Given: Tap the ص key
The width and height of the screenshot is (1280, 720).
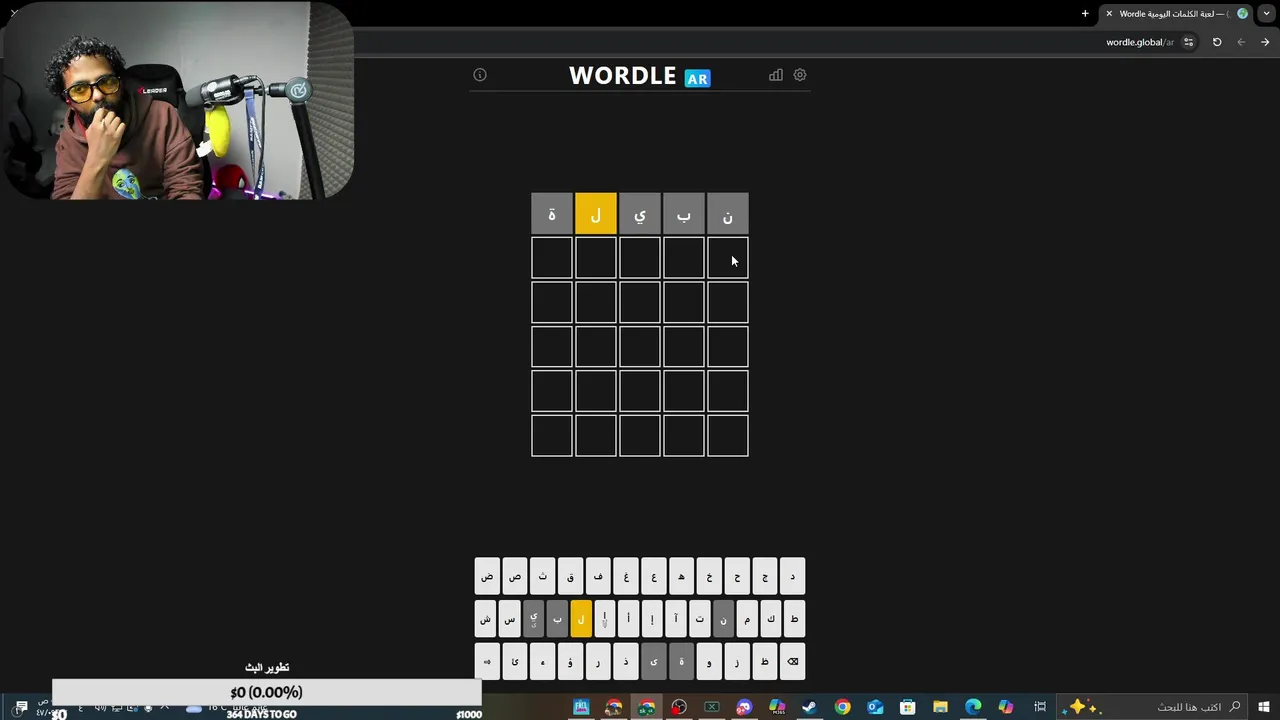Looking at the screenshot, I should 515,577.
